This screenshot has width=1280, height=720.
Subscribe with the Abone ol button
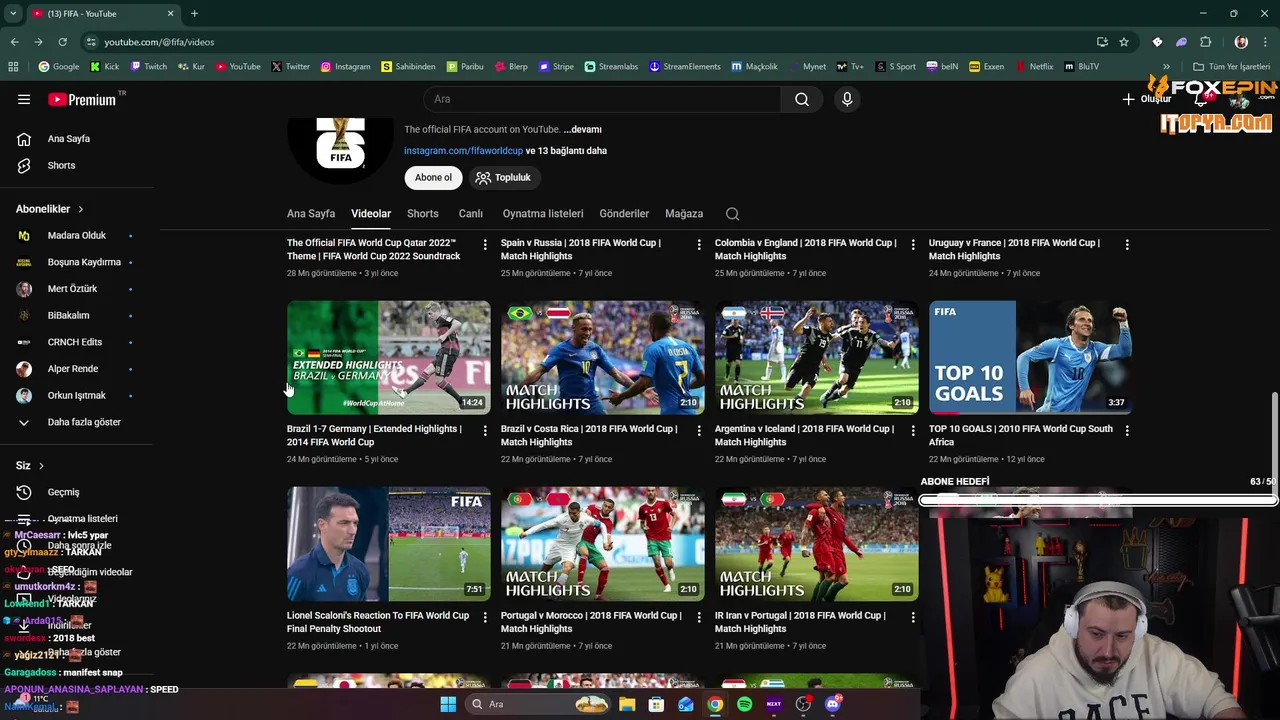[433, 177]
